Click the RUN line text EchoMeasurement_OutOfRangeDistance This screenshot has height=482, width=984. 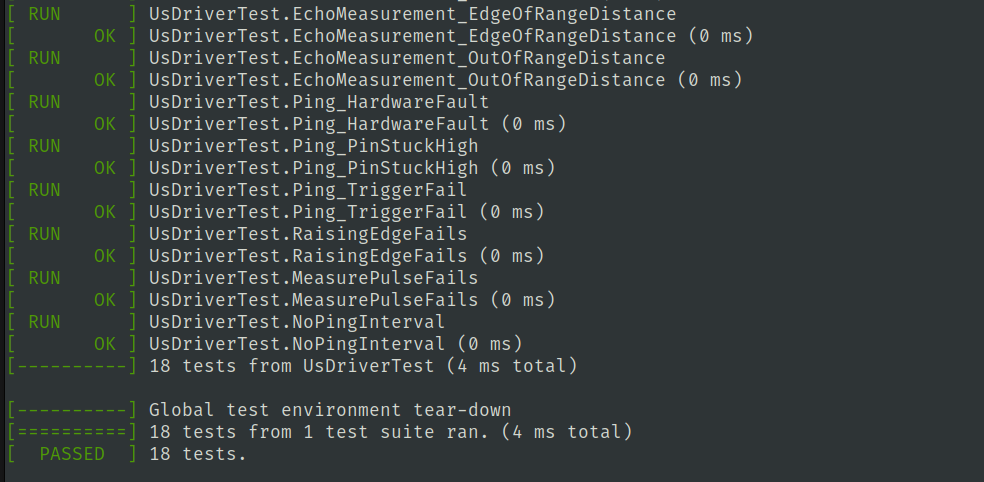[x=406, y=58]
